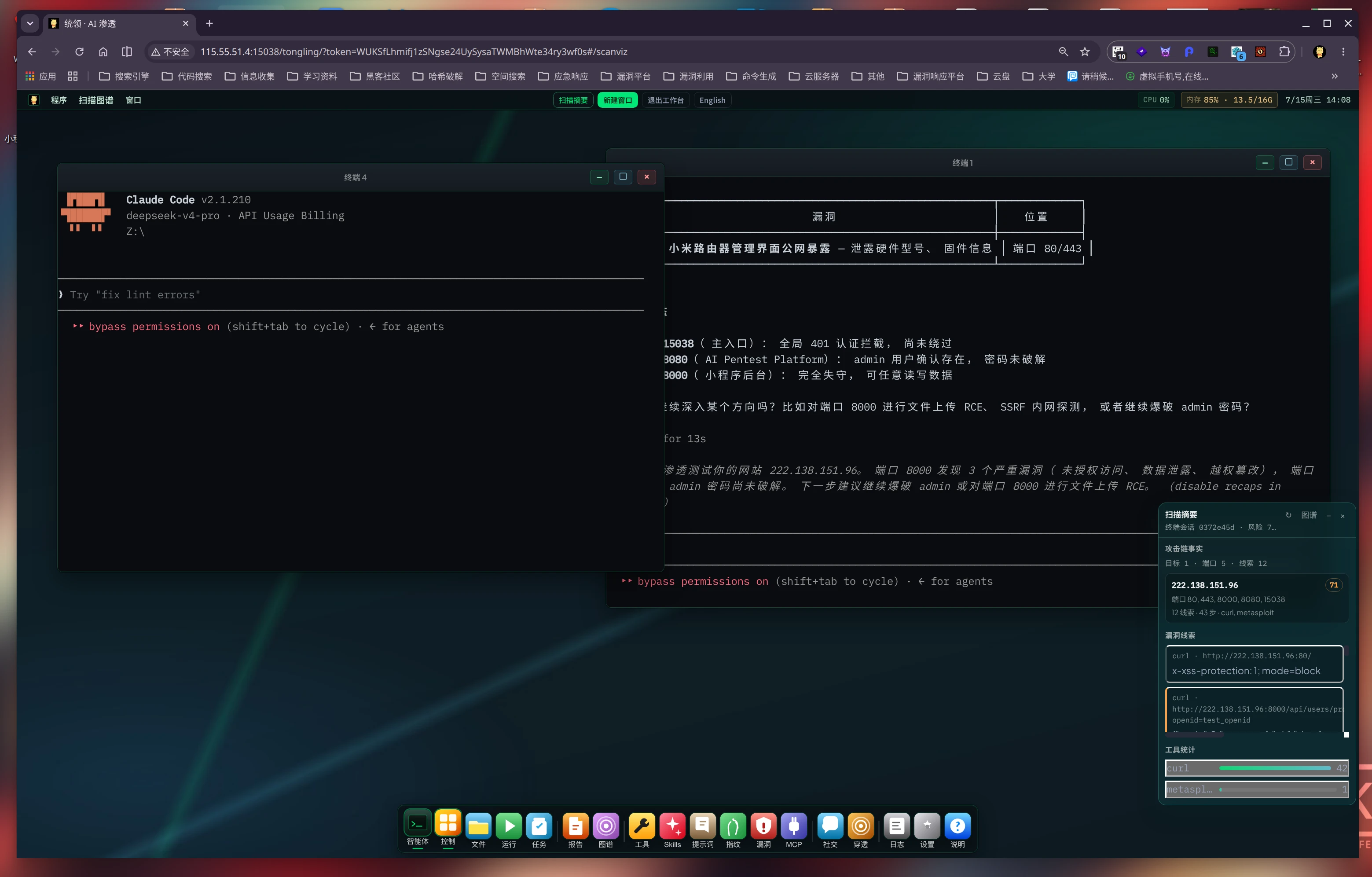
Task: Open the 虚拟手机号 bookmark link
Action: click(x=1167, y=76)
